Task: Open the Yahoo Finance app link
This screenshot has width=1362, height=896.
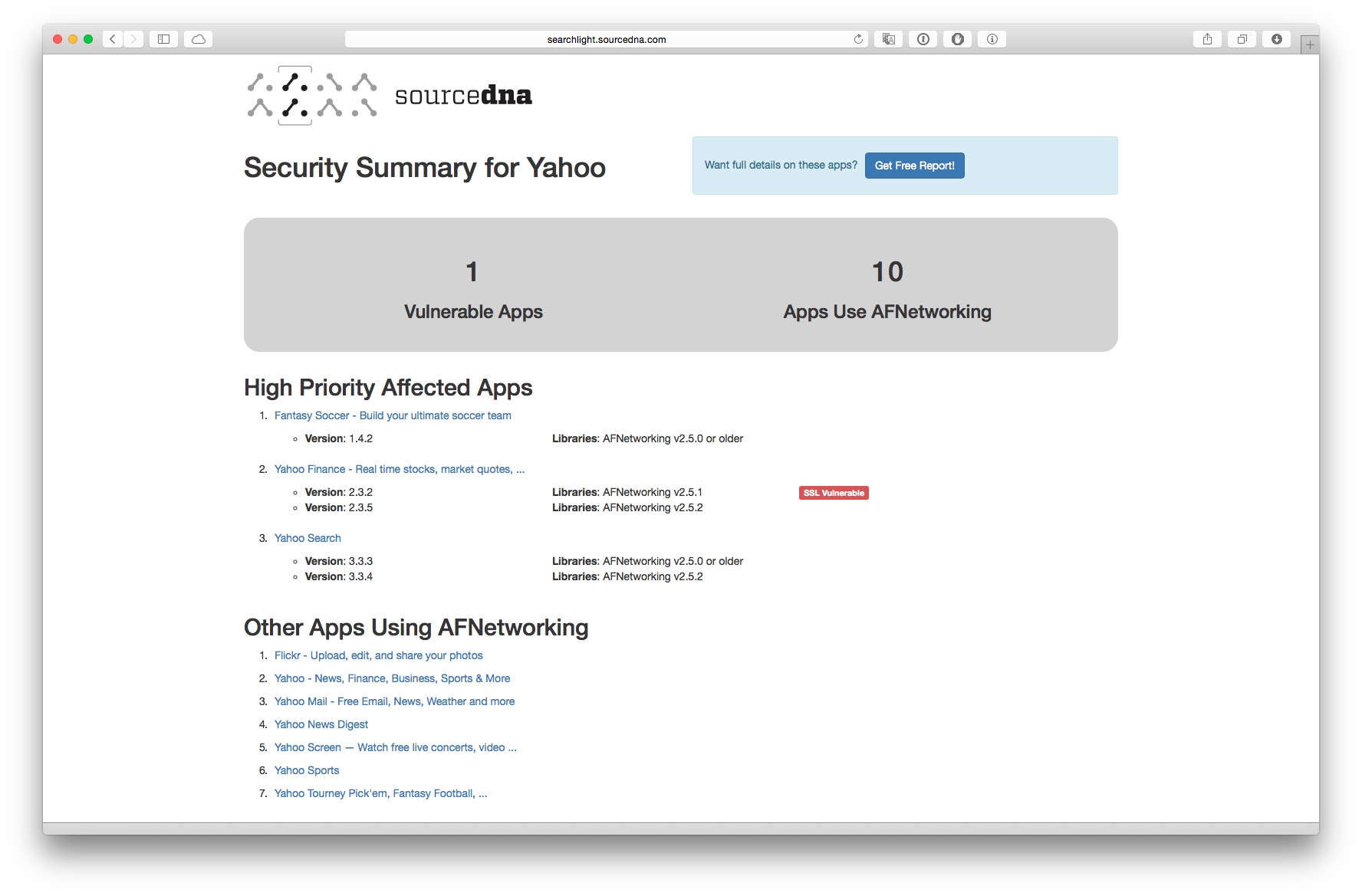Action: 400,469
